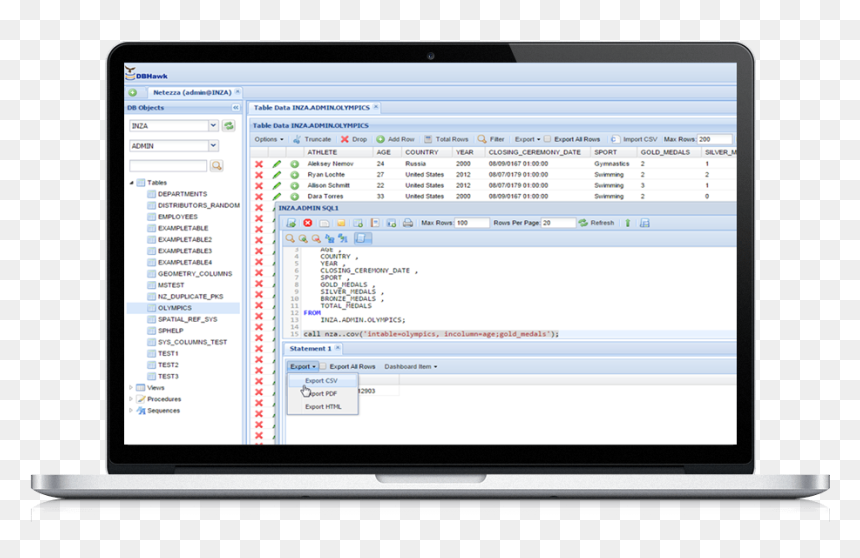
Task: Select the DEPARTMENTS table in tree
Action: (x=182, y=194)
